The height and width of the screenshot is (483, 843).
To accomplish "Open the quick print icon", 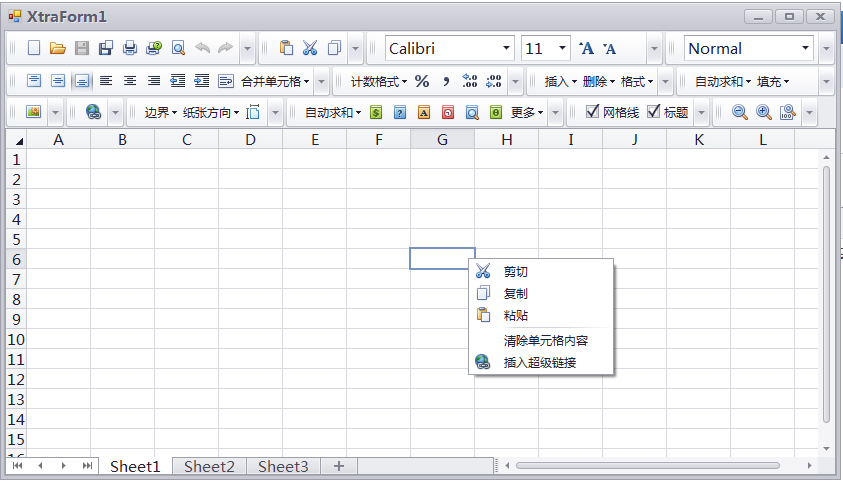I will coord(154,48).
